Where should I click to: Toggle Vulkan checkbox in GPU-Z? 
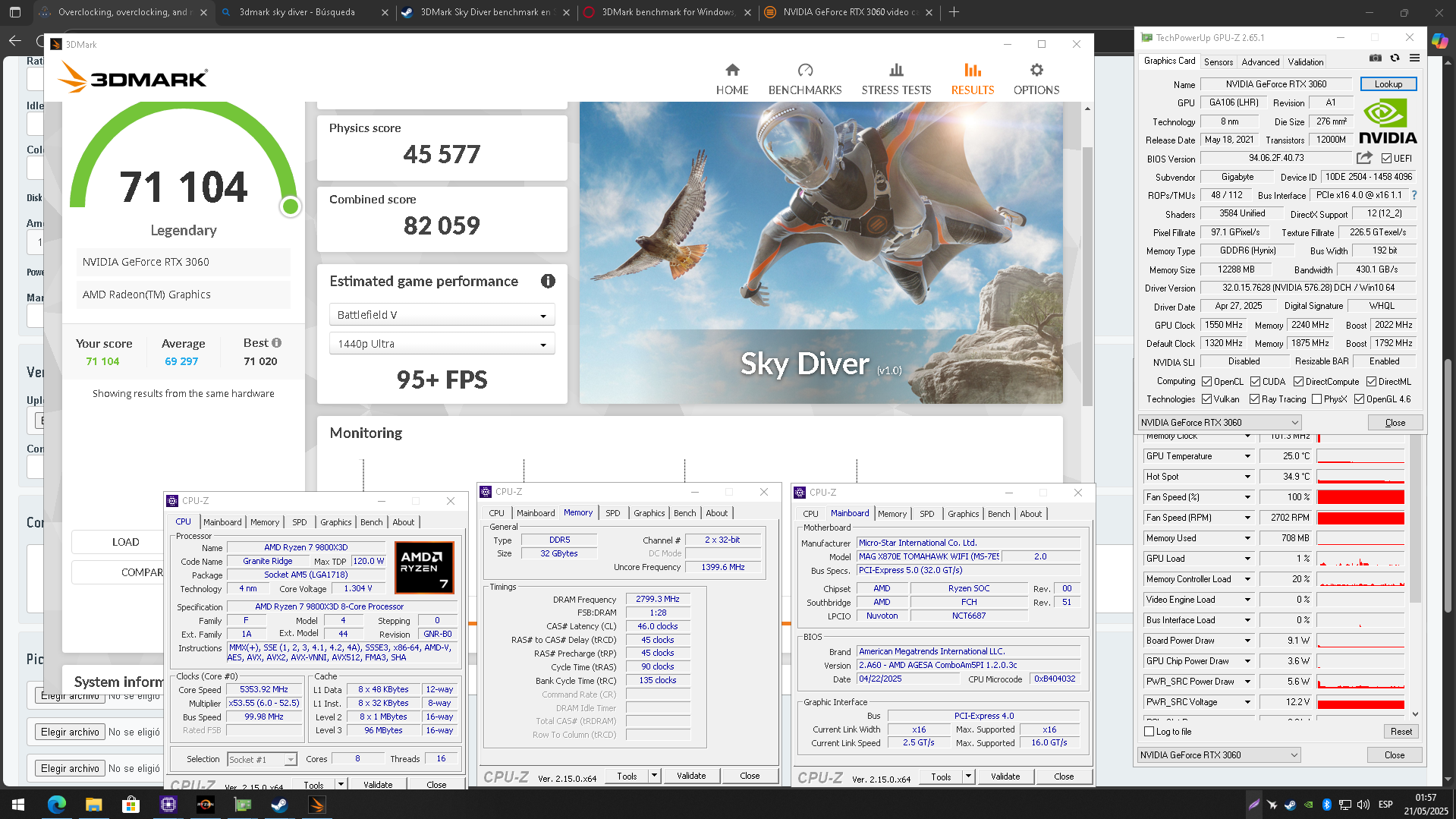(1206, 399)
